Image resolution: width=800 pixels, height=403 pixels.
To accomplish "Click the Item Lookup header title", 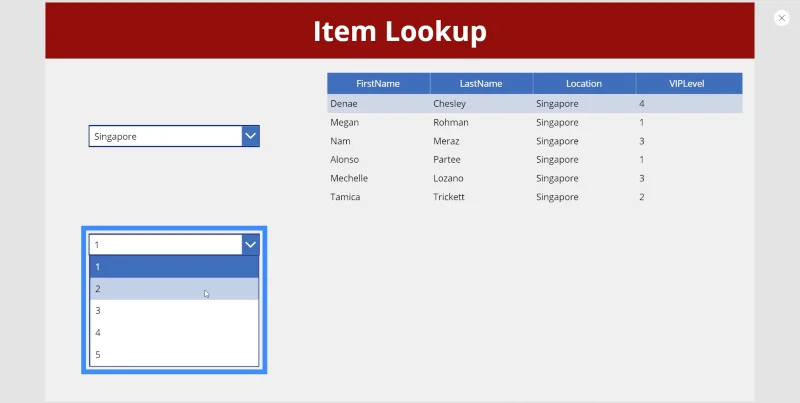I will (x=400, y=32).
